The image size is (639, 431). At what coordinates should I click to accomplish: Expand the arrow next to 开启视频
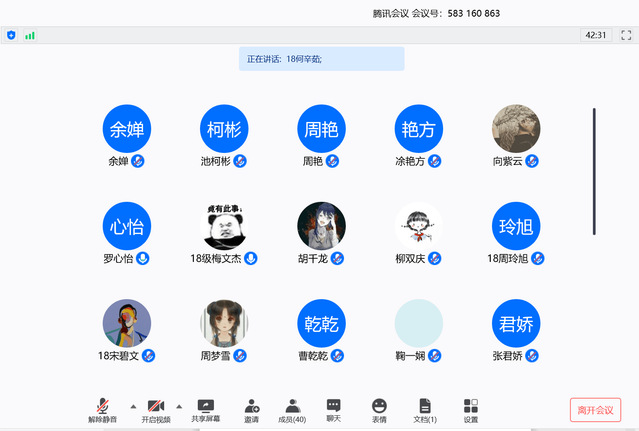click(179, 406)
